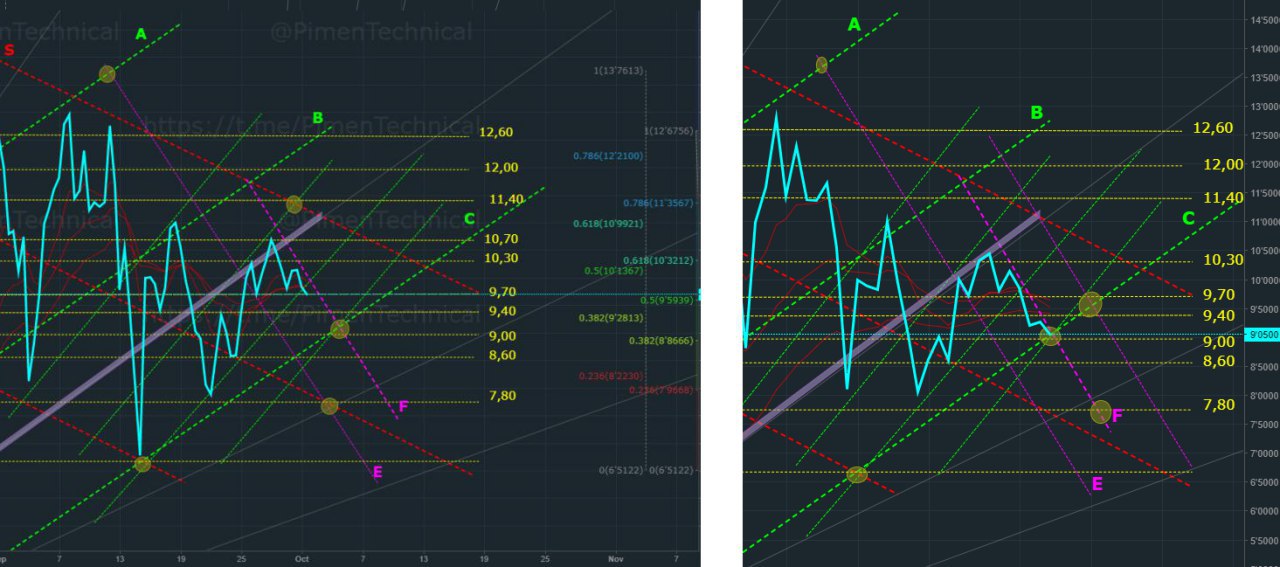This screenshot has width=1280, height=567.
Task: Select magenta label F in left chart
Action: coord(403,406)
